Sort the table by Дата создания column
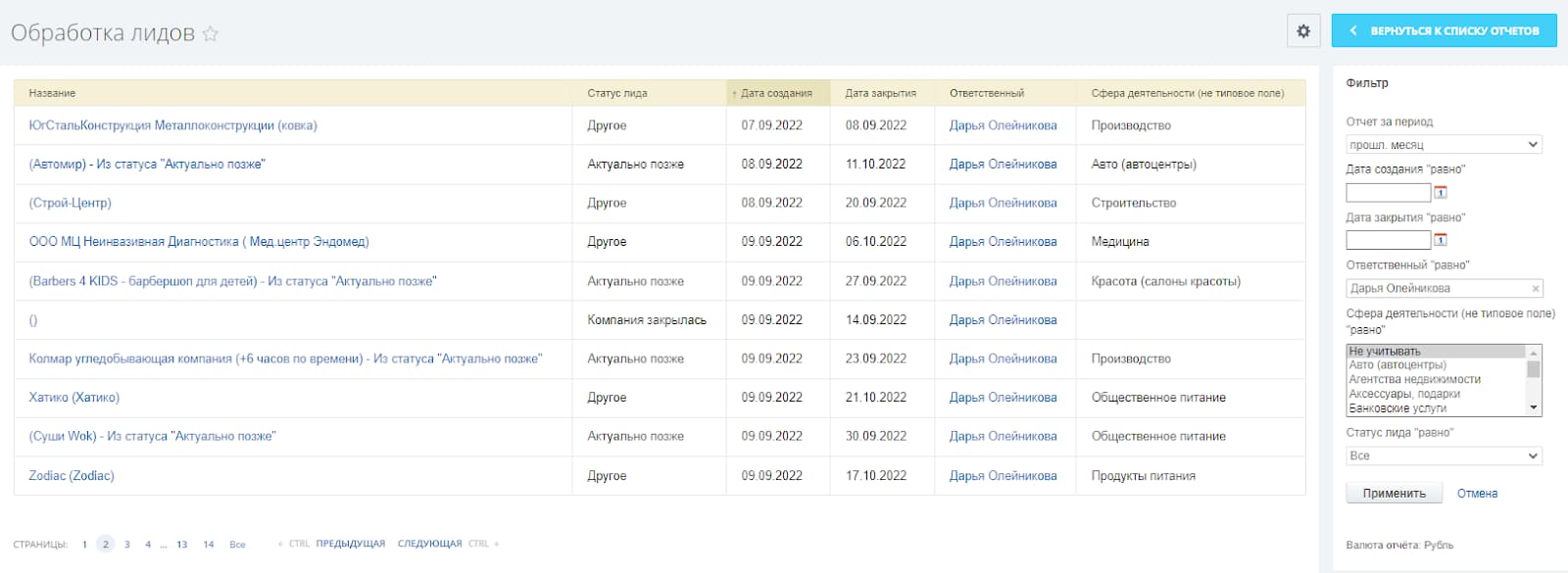1568x573 pixels. coord(776,93)
